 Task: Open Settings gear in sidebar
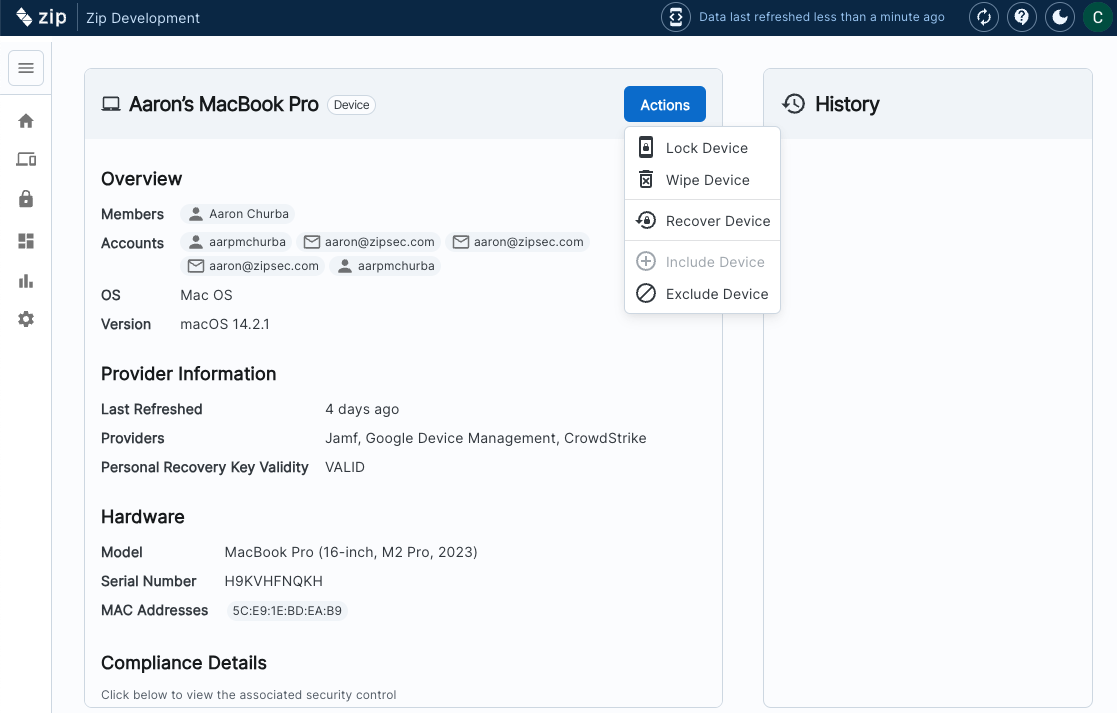click(26, 319)
